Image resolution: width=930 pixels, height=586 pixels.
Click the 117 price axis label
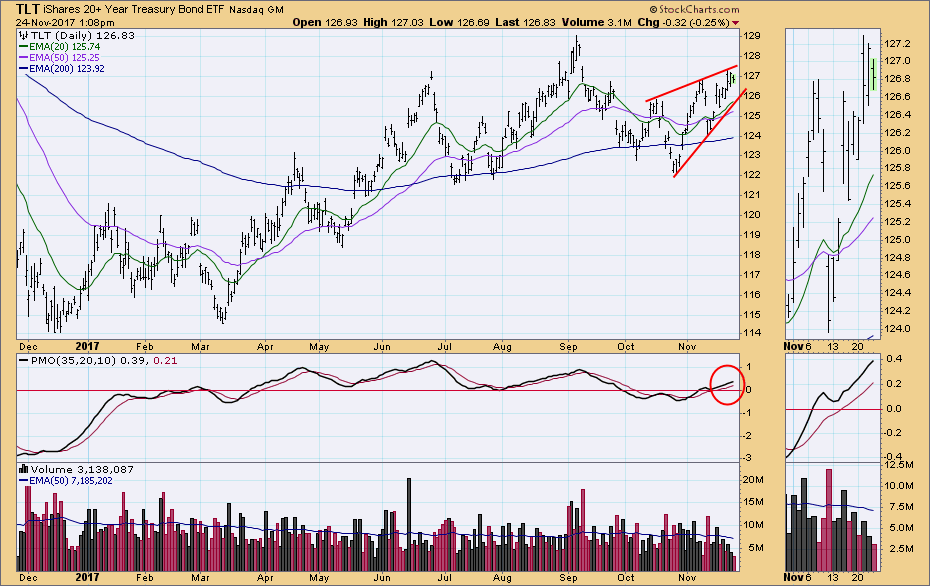(x=752, y=275)
